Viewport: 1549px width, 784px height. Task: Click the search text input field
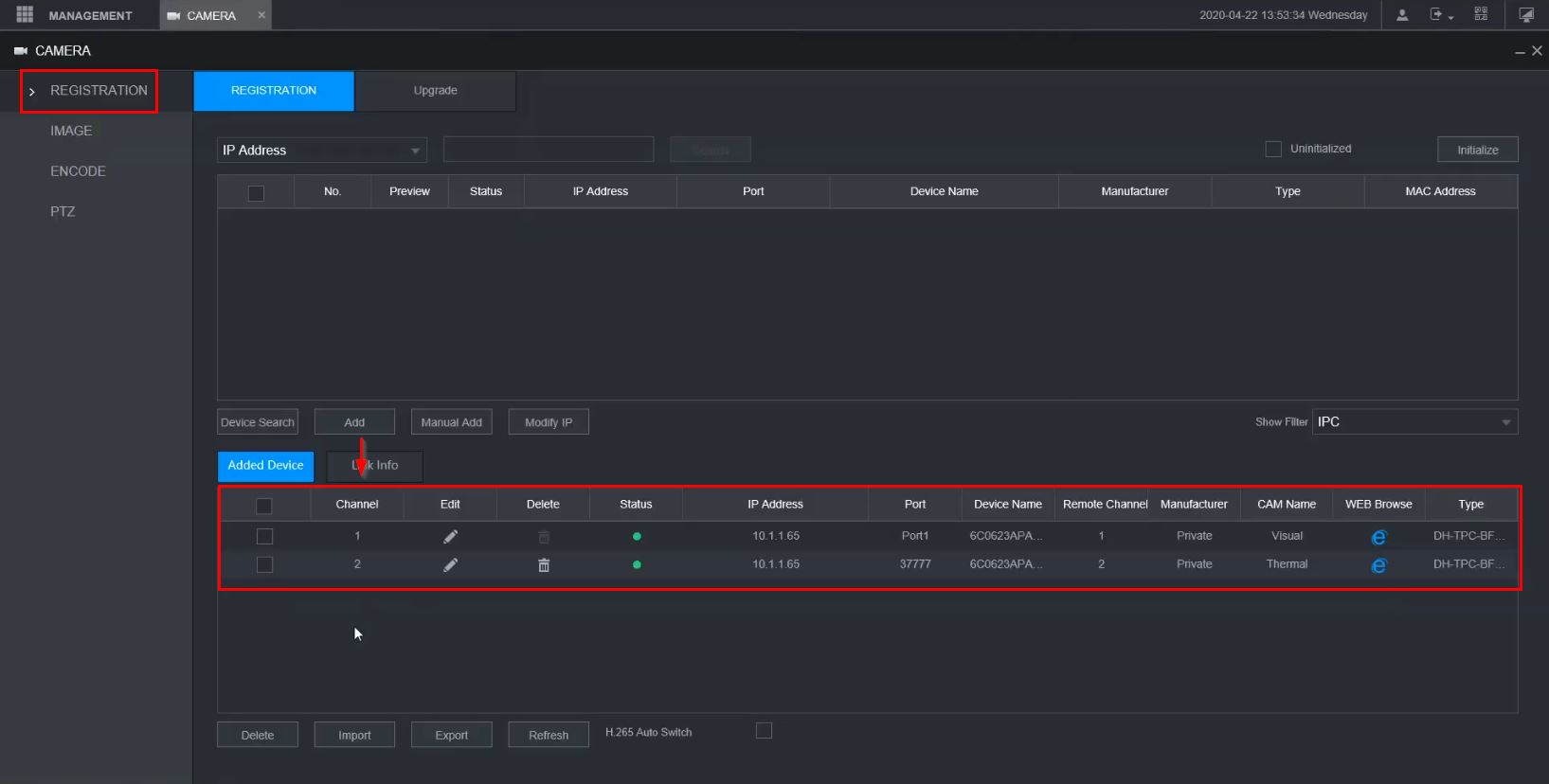coord(548,150)
